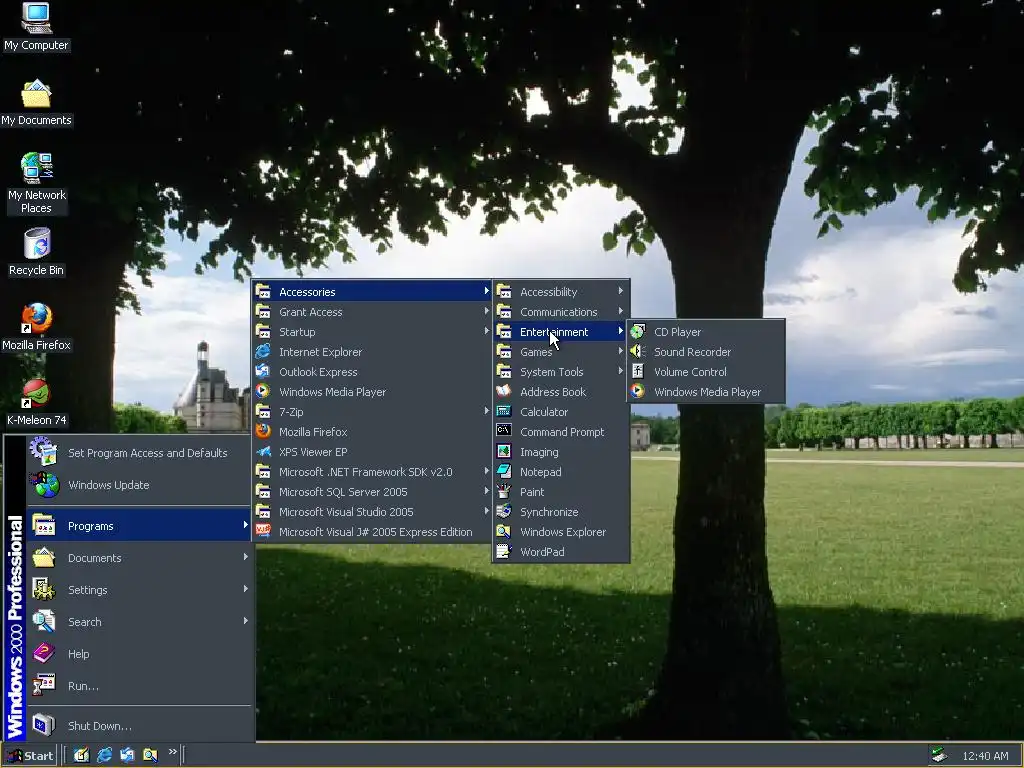The height and width of the screenshot is (768, 1024).
Task: Expand the 7-Zip submenu arrow
Action: tap(487, 411)
